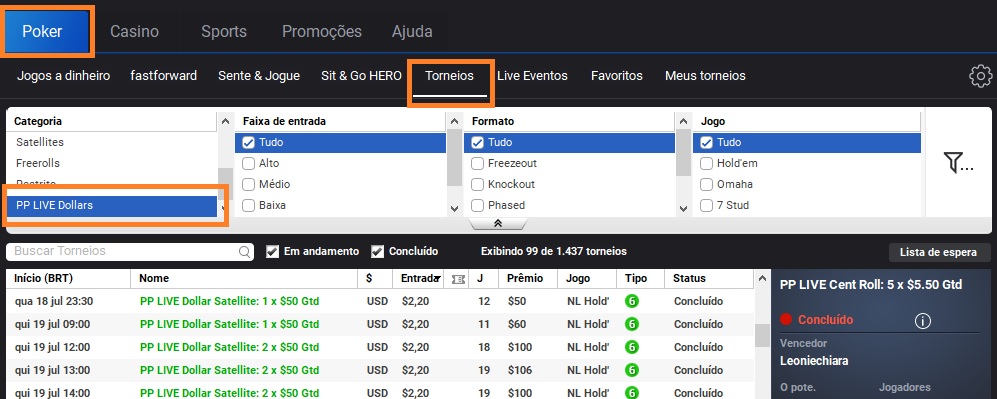Select PP LIVE Dollars category

pyautogui.click(x=112, y=205)
